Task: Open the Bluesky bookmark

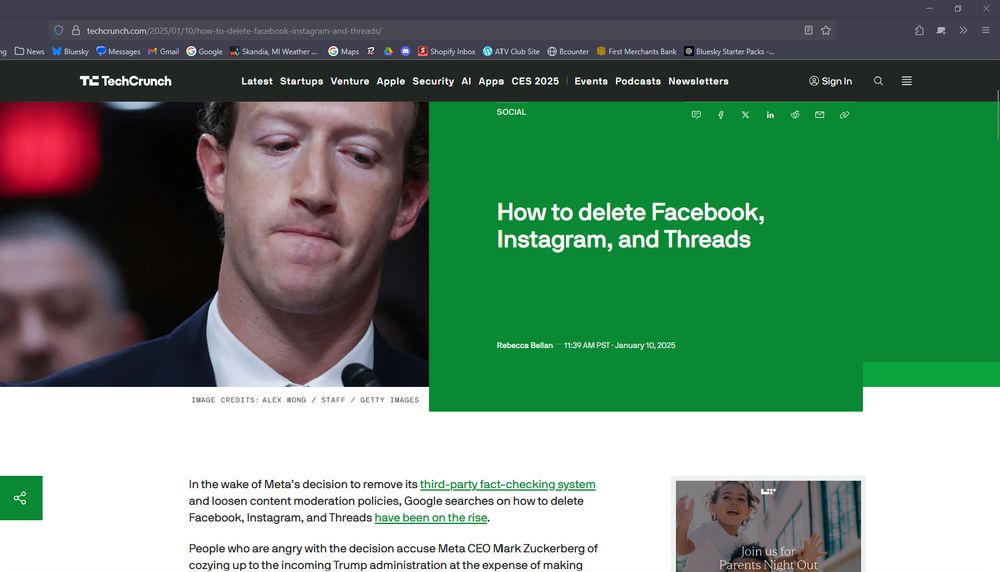Action: [x=70, y=51]
